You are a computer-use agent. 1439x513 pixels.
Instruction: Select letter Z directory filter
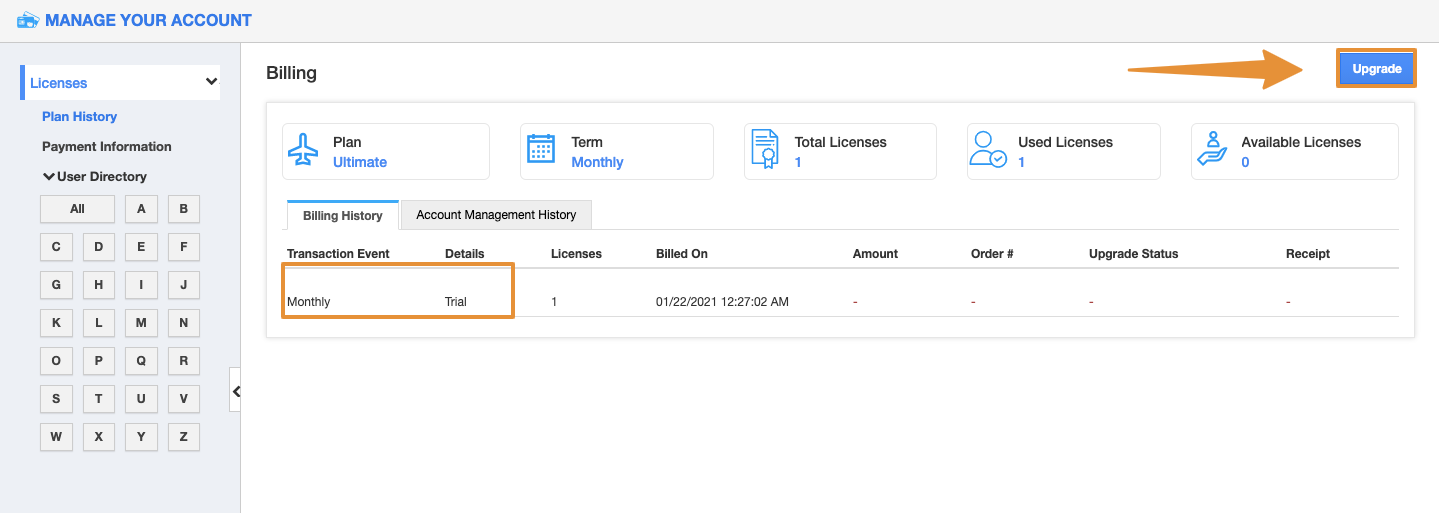[x=183, y=437]
